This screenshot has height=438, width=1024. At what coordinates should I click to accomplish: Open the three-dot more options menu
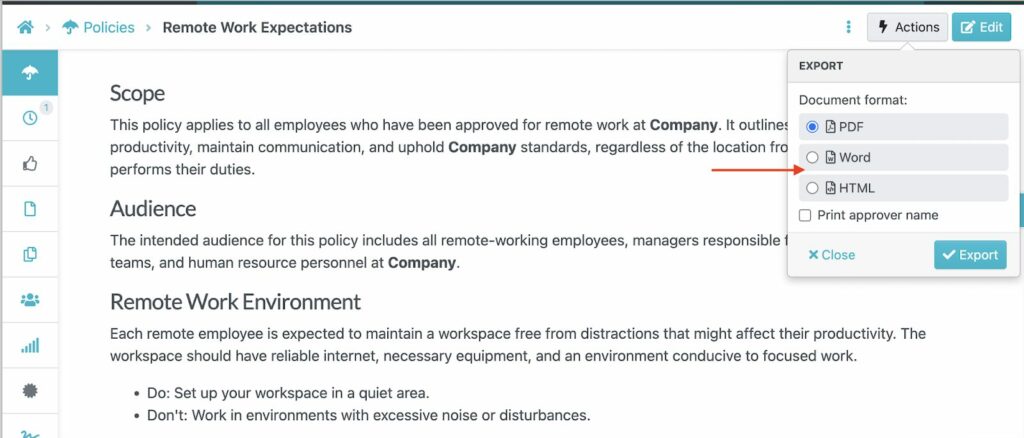(849, 27)
